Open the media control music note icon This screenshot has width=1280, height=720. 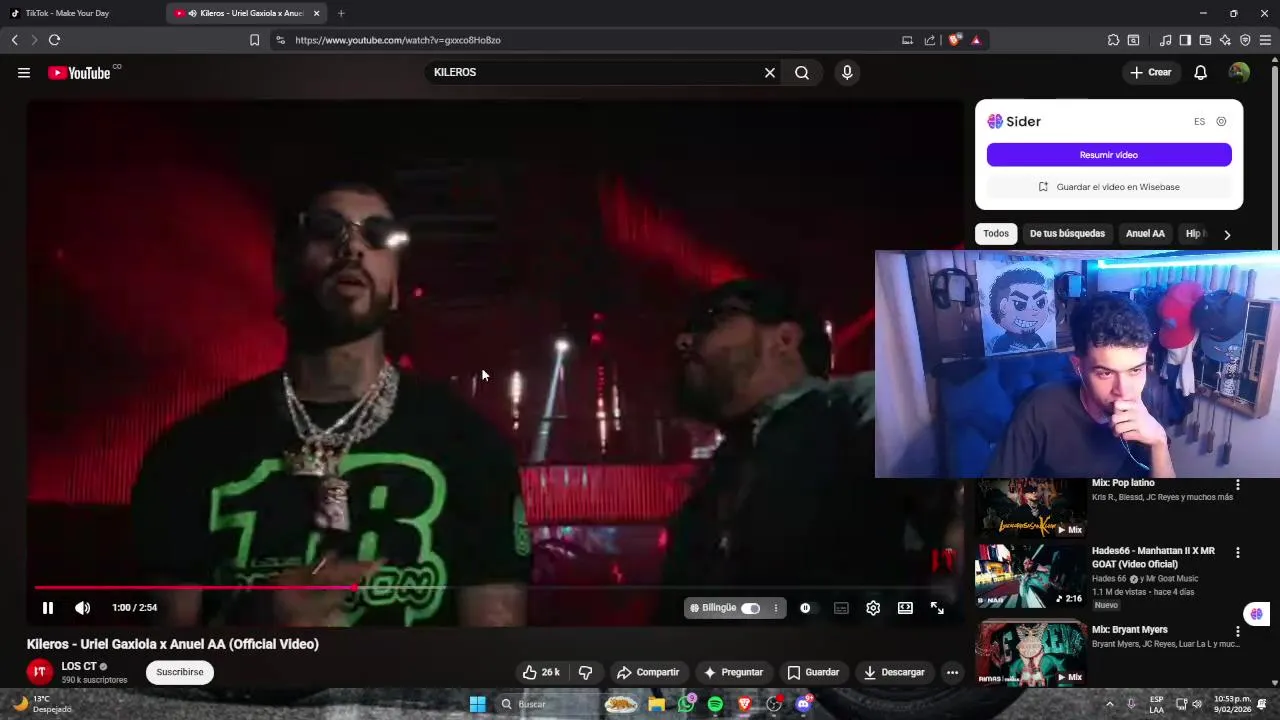tap(1165, 40)
